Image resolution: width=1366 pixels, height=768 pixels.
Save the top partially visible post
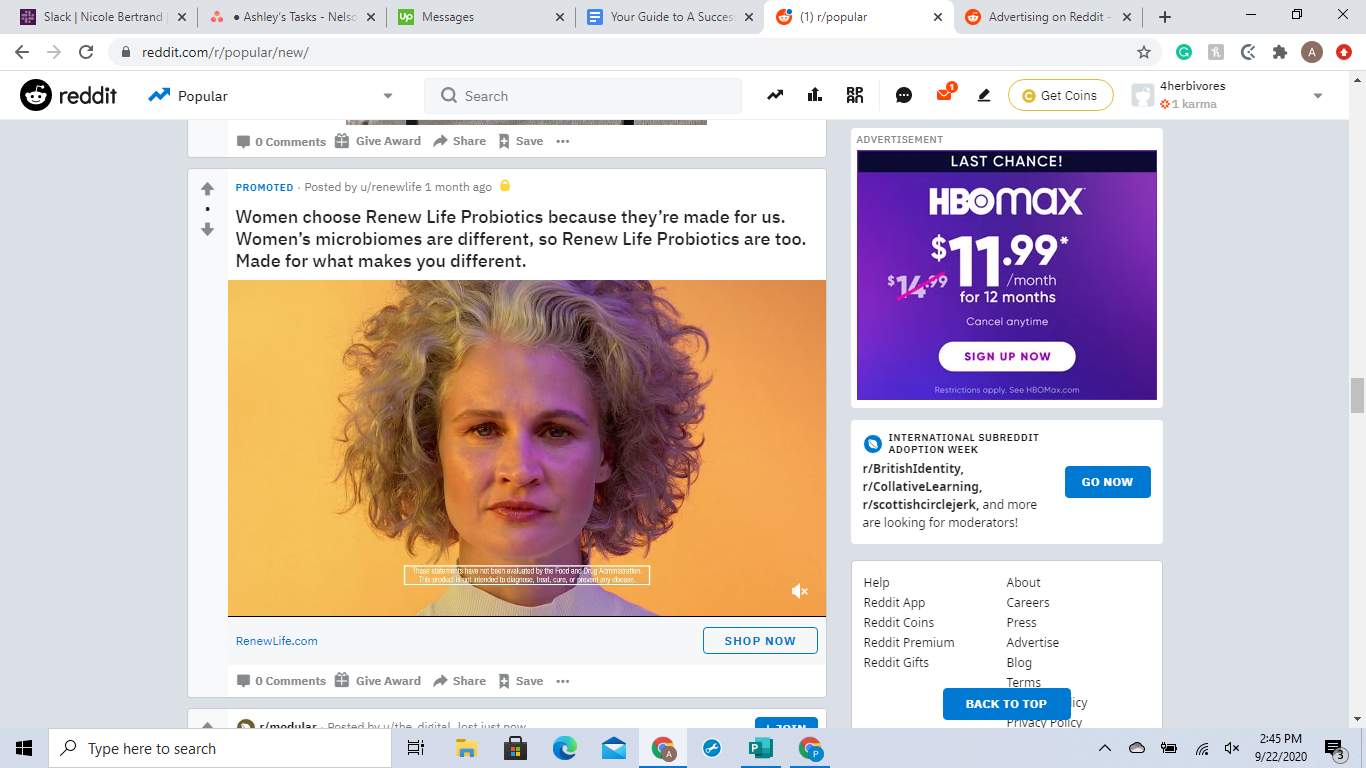pos(521,141)
